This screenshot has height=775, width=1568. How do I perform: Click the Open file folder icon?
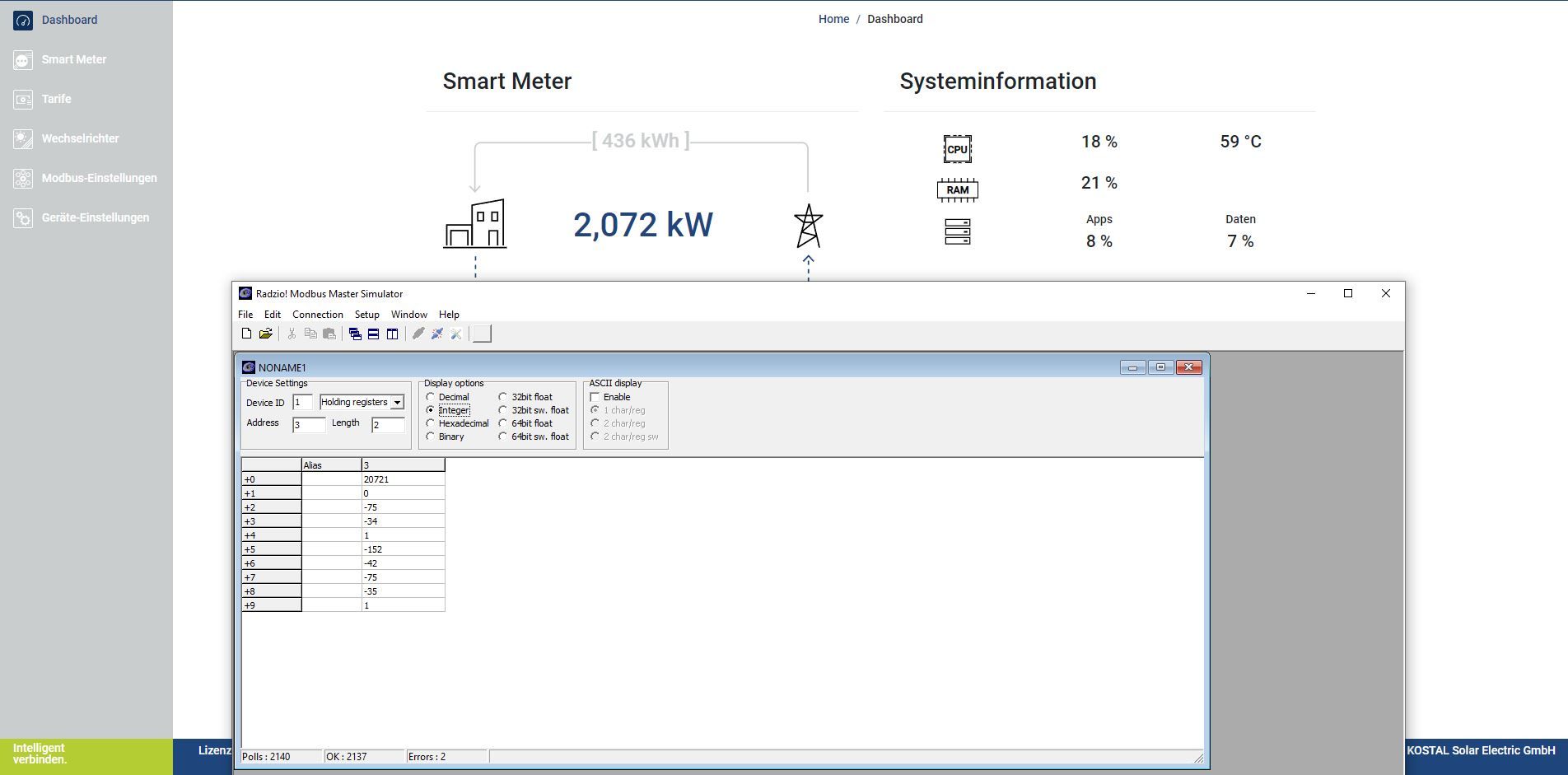click(265, 334)
